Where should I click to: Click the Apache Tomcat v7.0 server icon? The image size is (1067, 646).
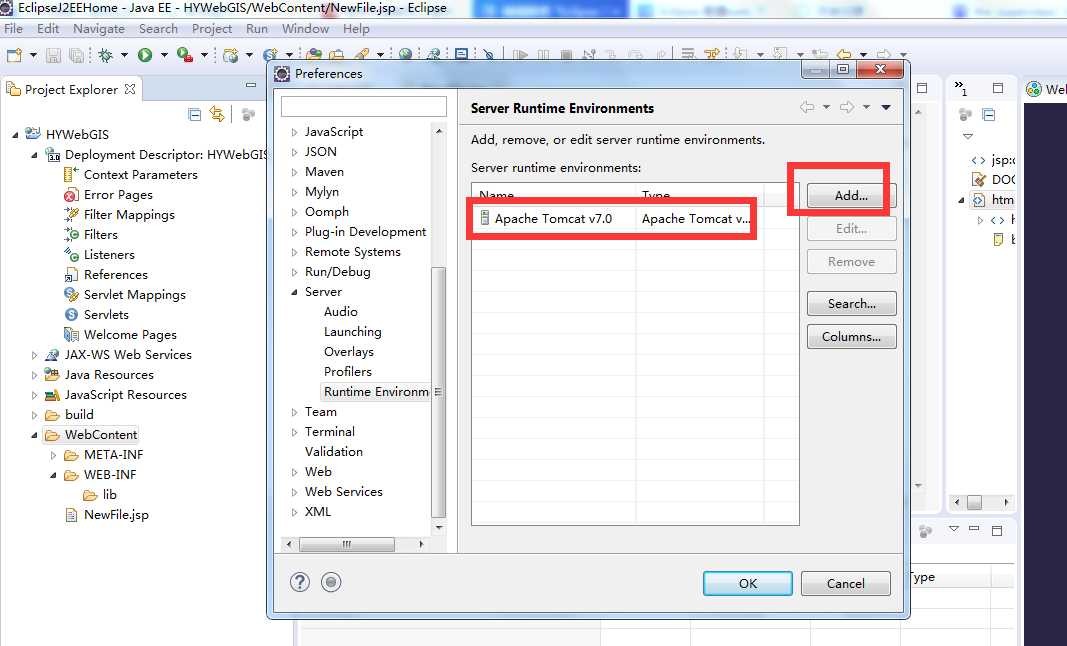485,219
